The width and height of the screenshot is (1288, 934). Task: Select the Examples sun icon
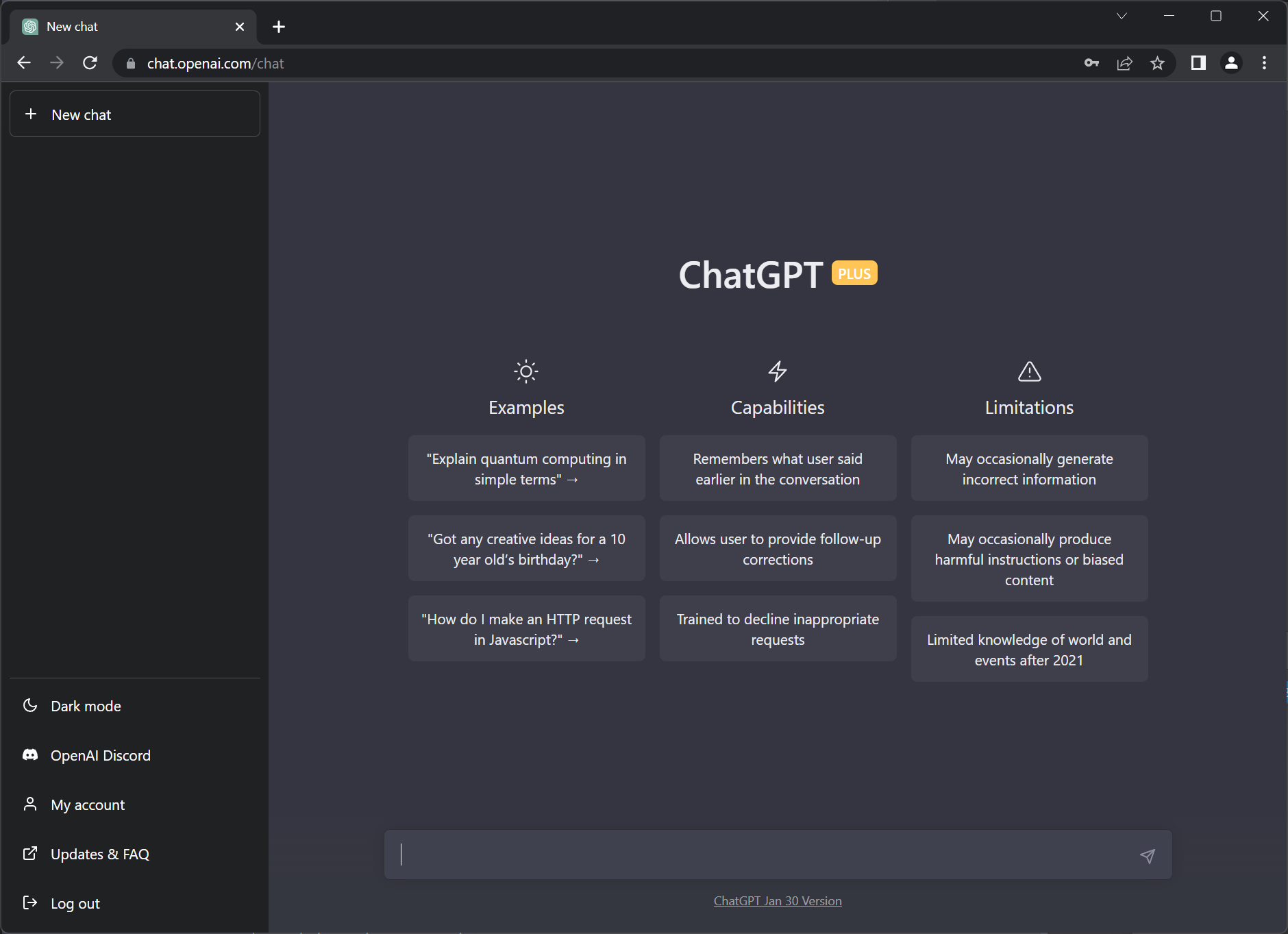[x=525, y=371]
